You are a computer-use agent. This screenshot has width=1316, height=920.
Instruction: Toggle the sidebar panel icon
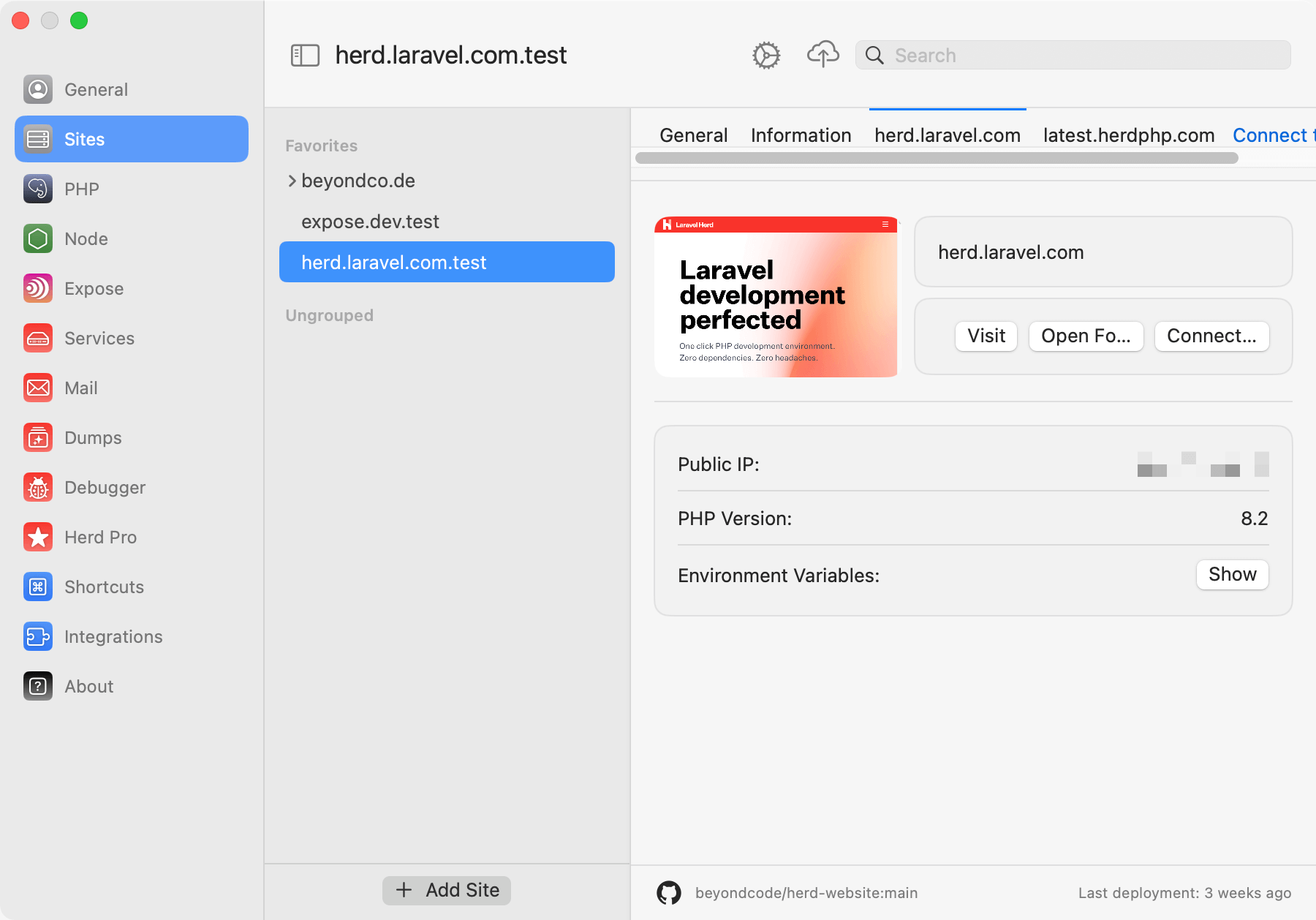coord(306,56)
